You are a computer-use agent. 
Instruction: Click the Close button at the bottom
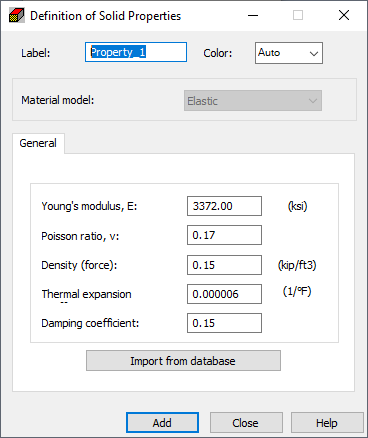(x=246, y=423)
